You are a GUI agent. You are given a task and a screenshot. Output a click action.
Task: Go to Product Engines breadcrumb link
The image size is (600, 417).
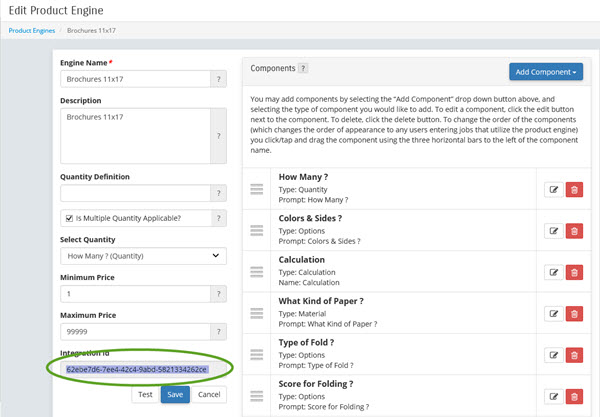coord(32,31)
